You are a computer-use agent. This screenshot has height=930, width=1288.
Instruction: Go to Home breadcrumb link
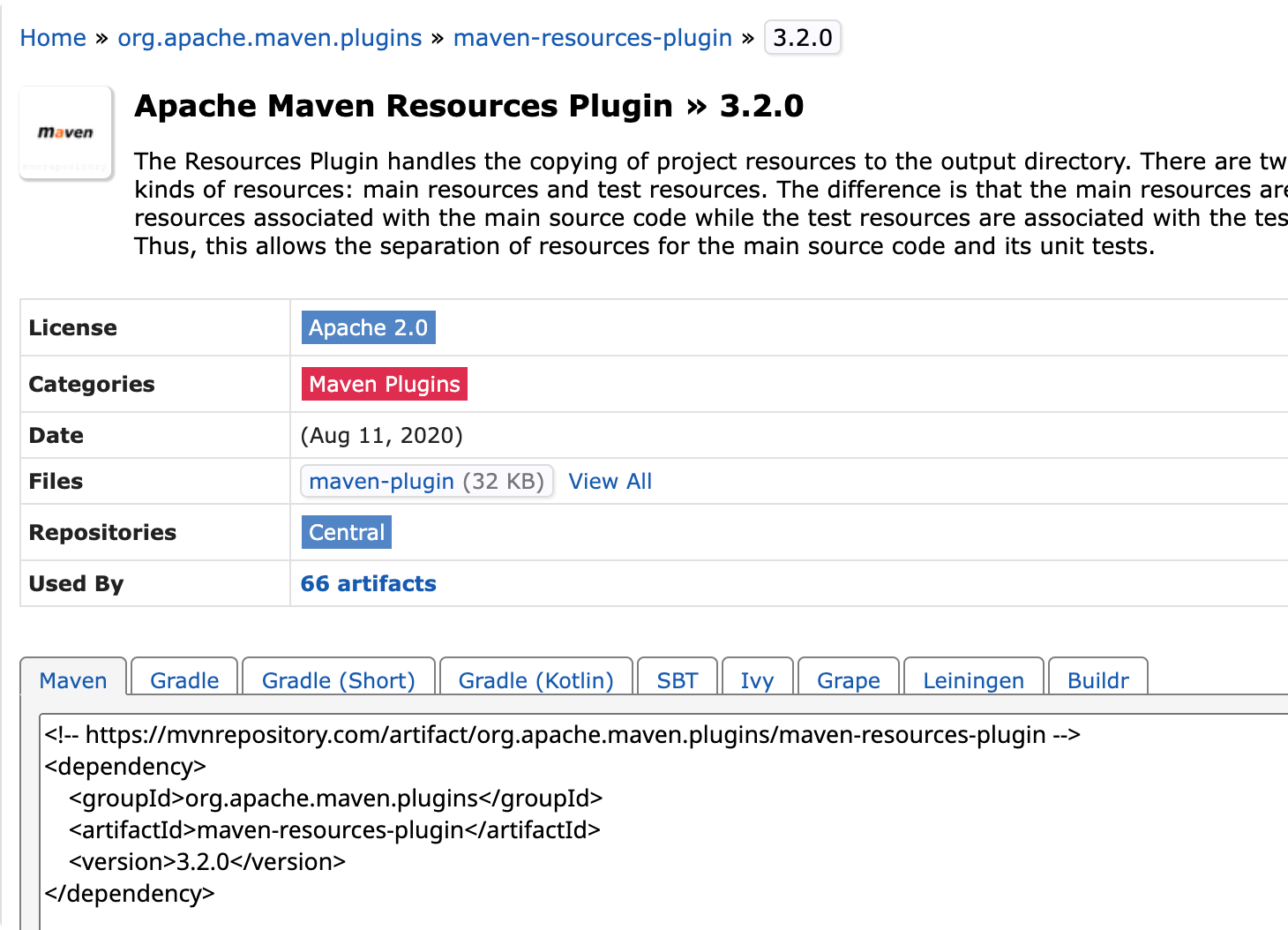tap(53, 38)
